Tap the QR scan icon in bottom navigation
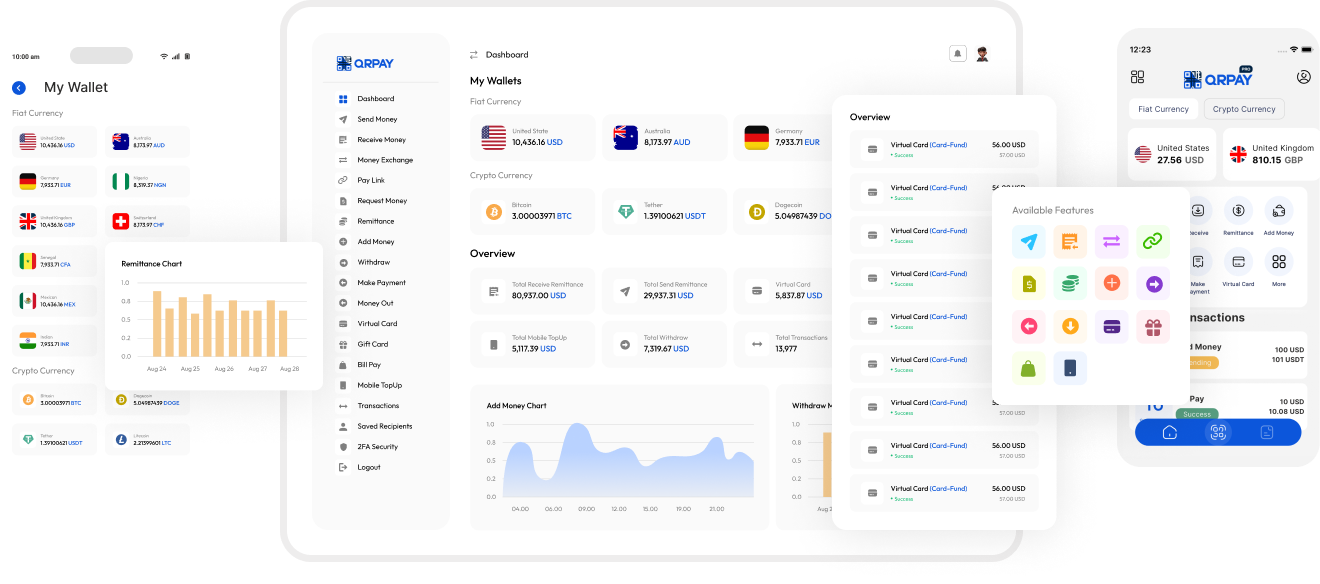The height and width of the screenshot is (584, 1320). click(1217, 432)
